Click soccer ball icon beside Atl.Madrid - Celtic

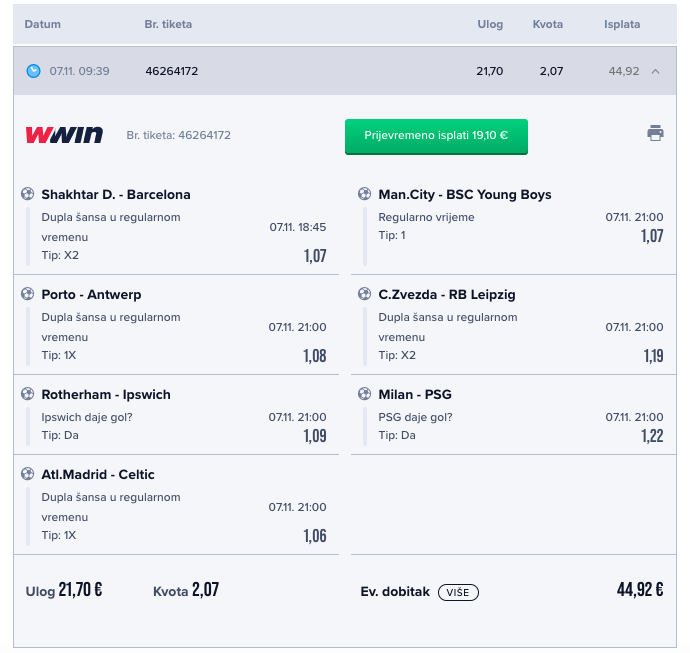tap(28, 474)
